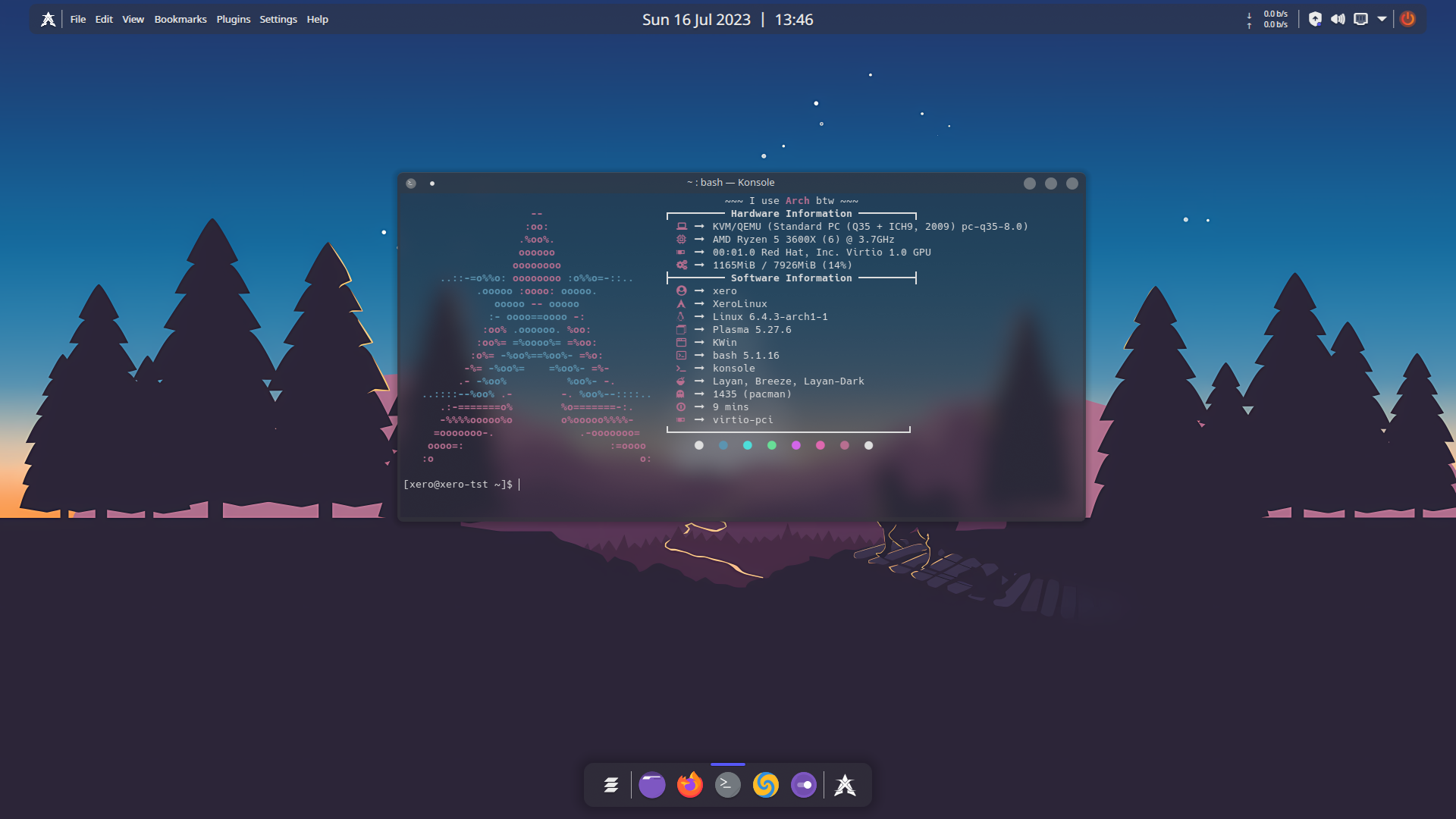Open the Settings menu
Screen dimensions: 1456x819
point(278,19)
